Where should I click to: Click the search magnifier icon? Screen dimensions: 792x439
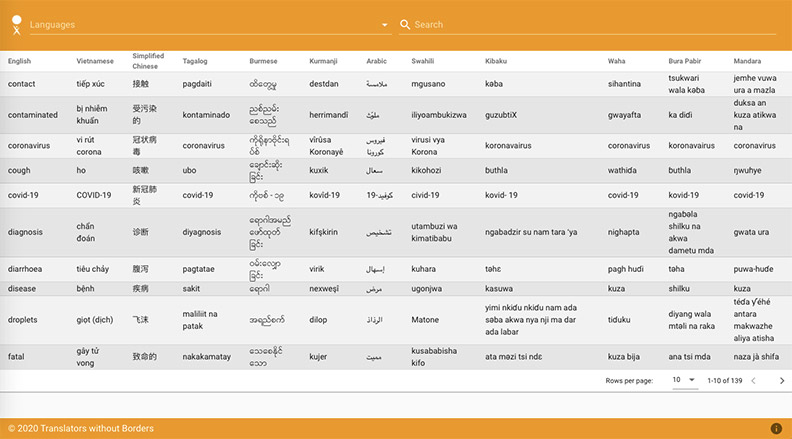tap(405, 25)
